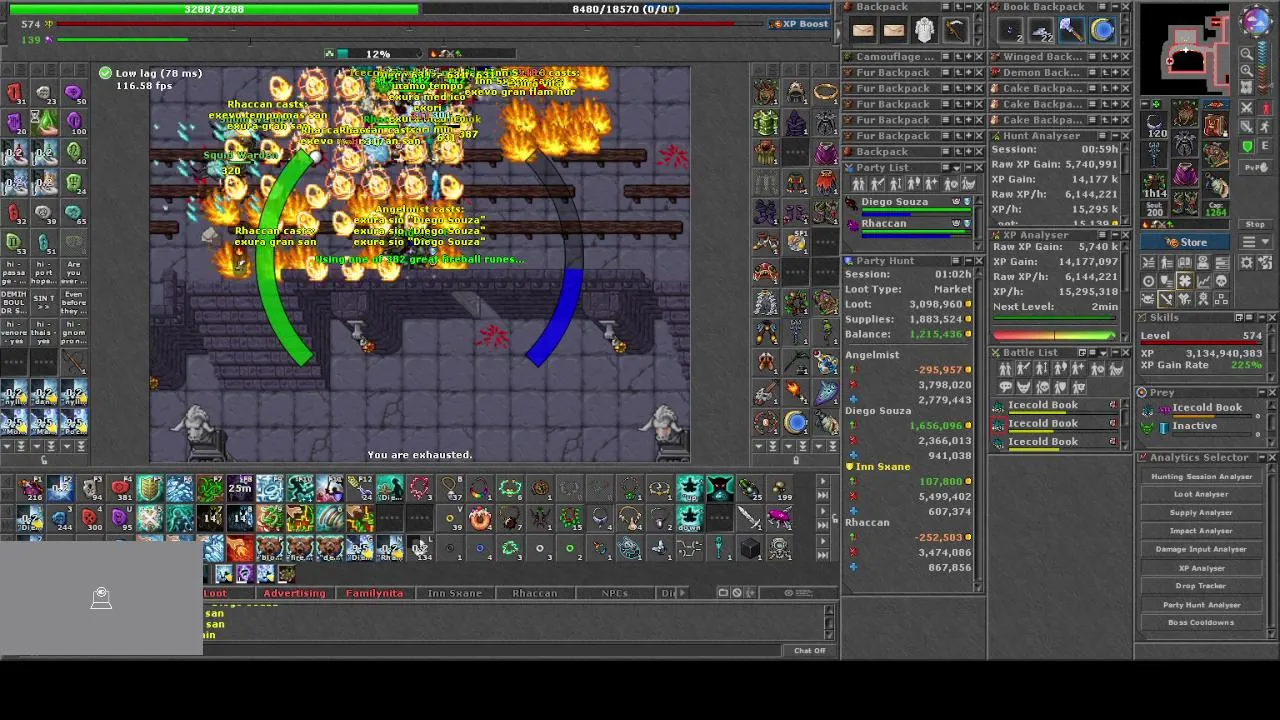Toggle the speech bubble filter in Battle List
Screen dimensions: 1280x720
pyautogui.click(x=1005, y=387)
